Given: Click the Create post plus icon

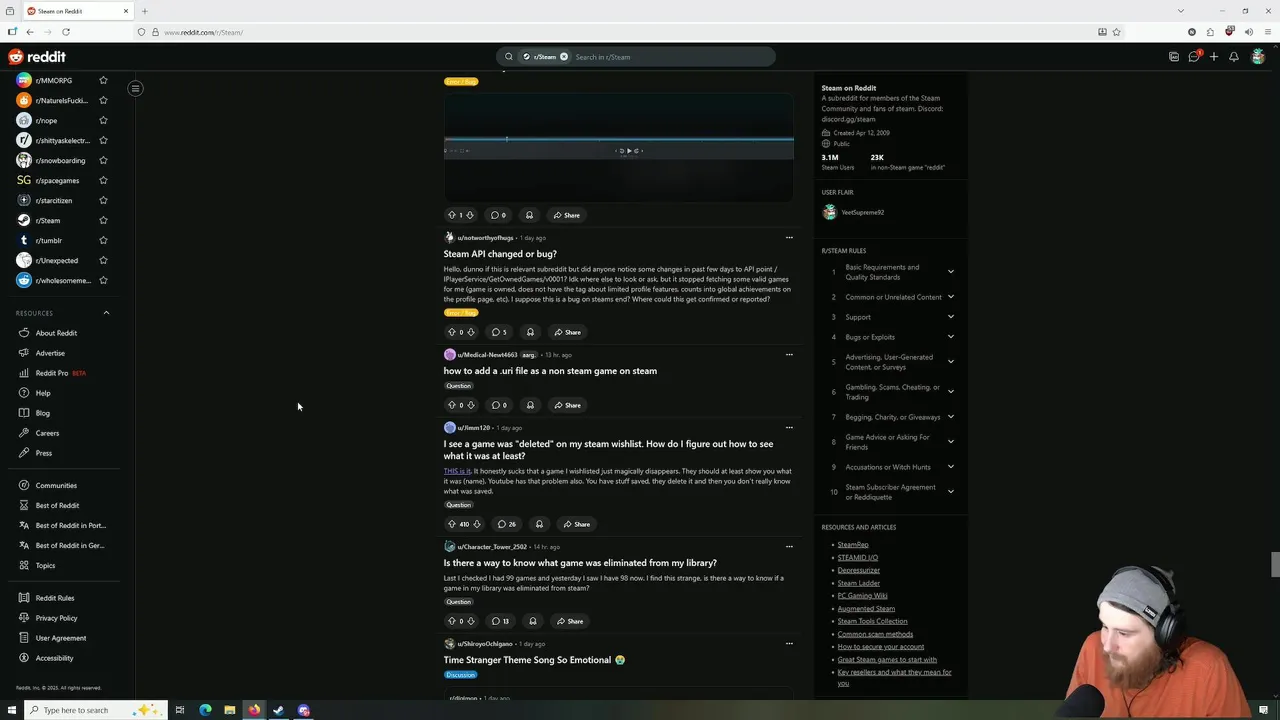Looking at the screenshot, I should [x=1214, y=57].
